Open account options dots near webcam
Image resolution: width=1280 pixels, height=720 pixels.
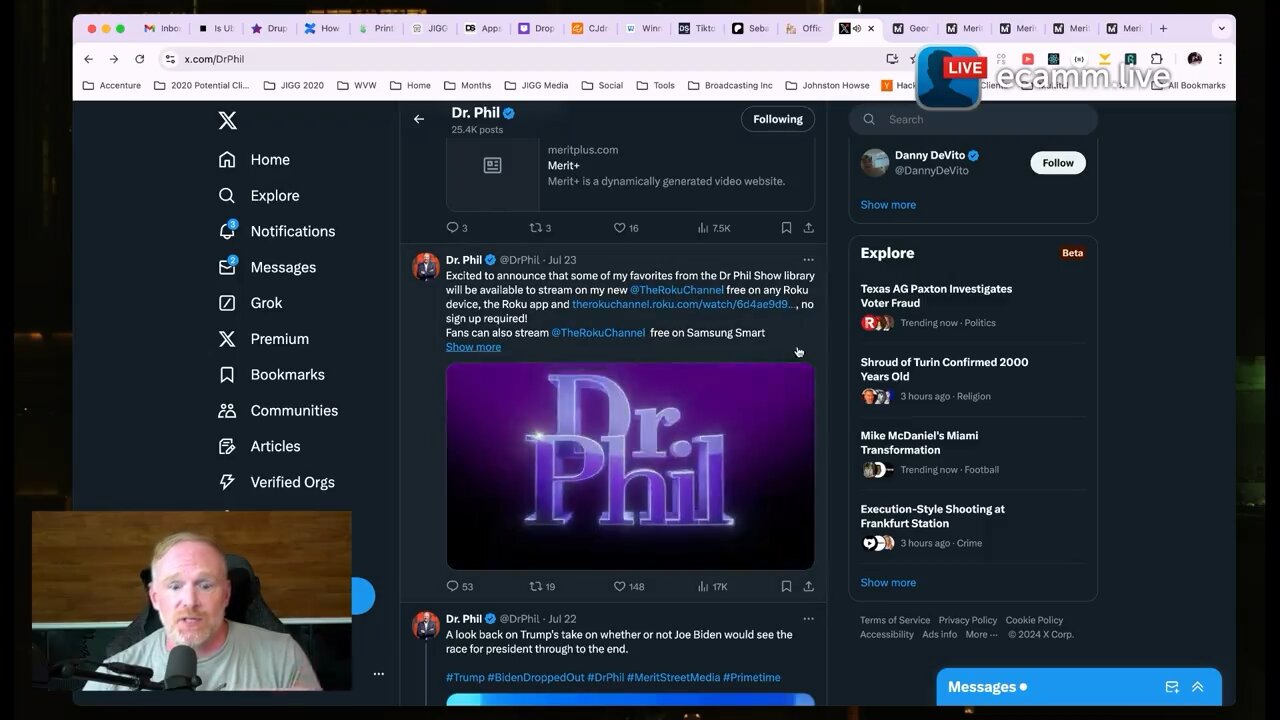tap(378, 674)
